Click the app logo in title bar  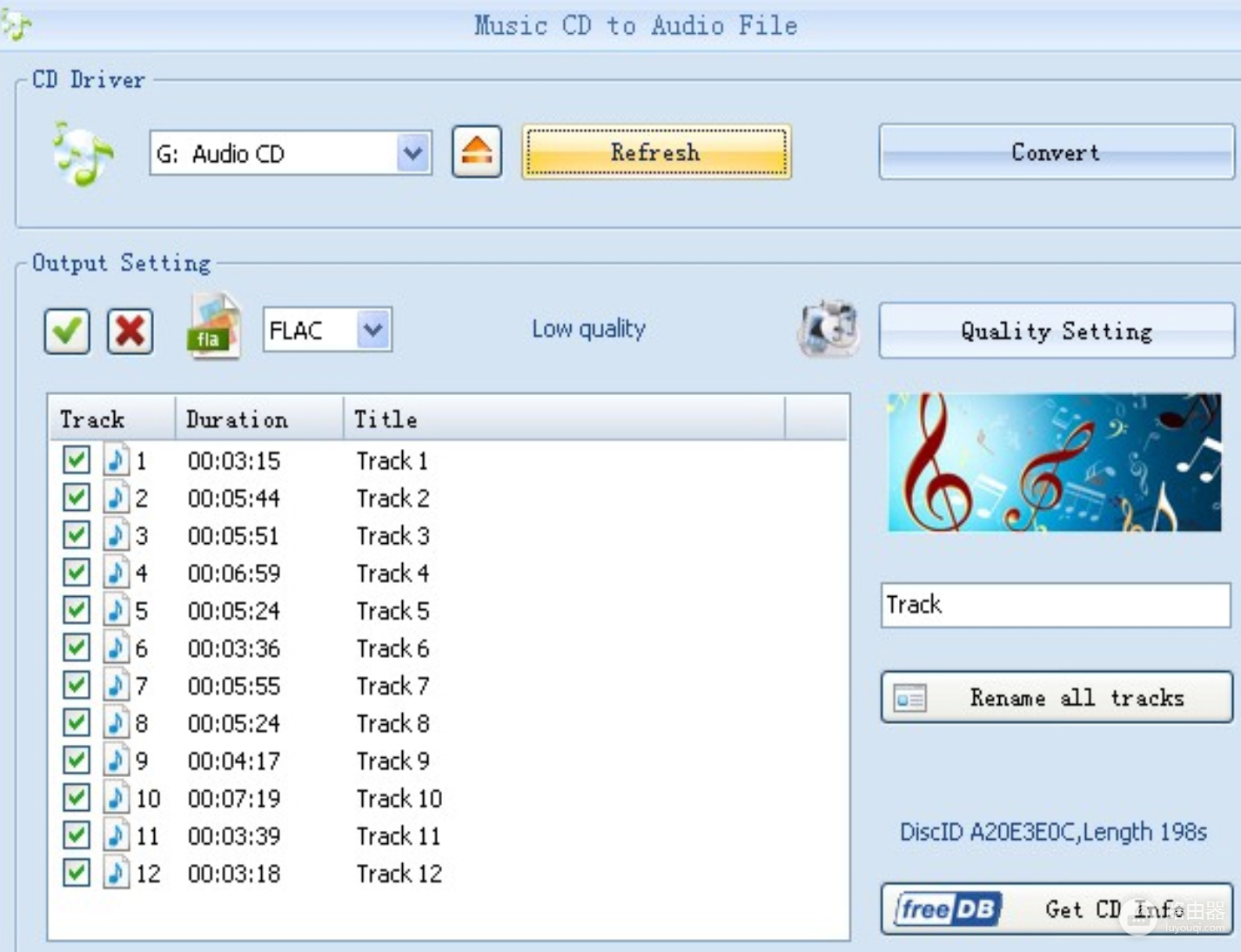(x=15, y=23)
